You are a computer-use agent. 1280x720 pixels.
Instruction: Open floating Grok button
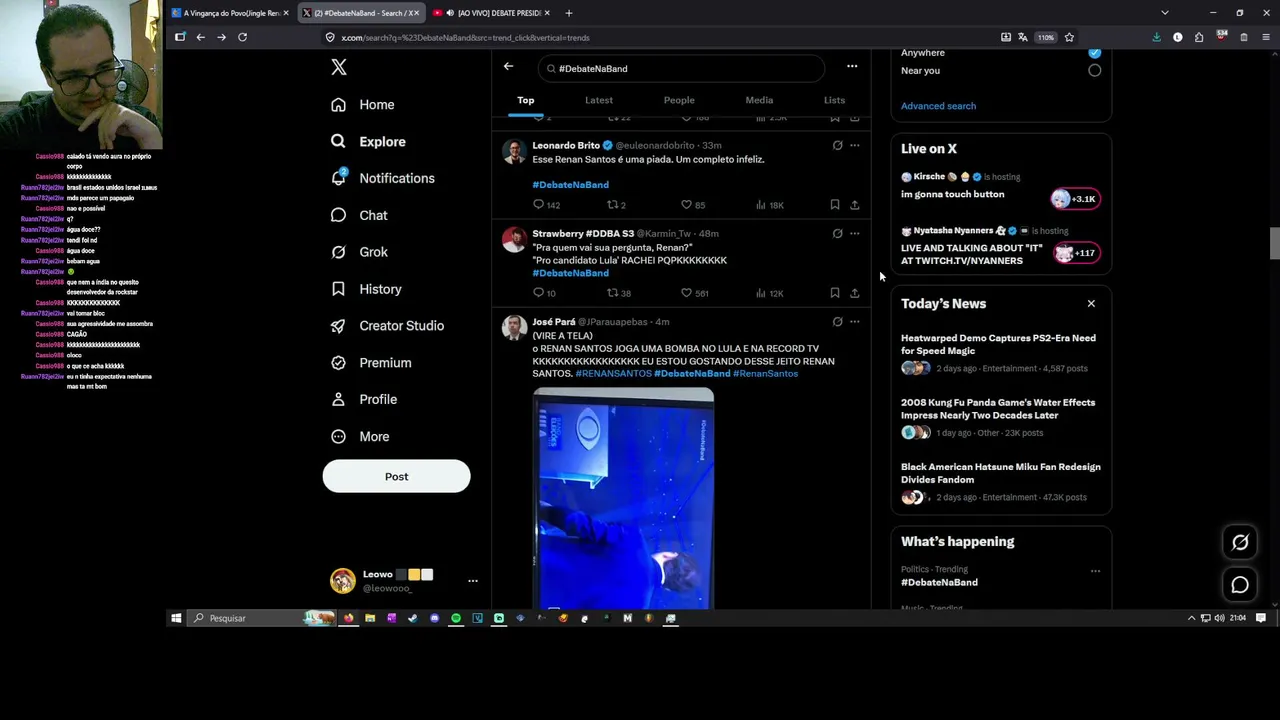[x=1240, y=542]
